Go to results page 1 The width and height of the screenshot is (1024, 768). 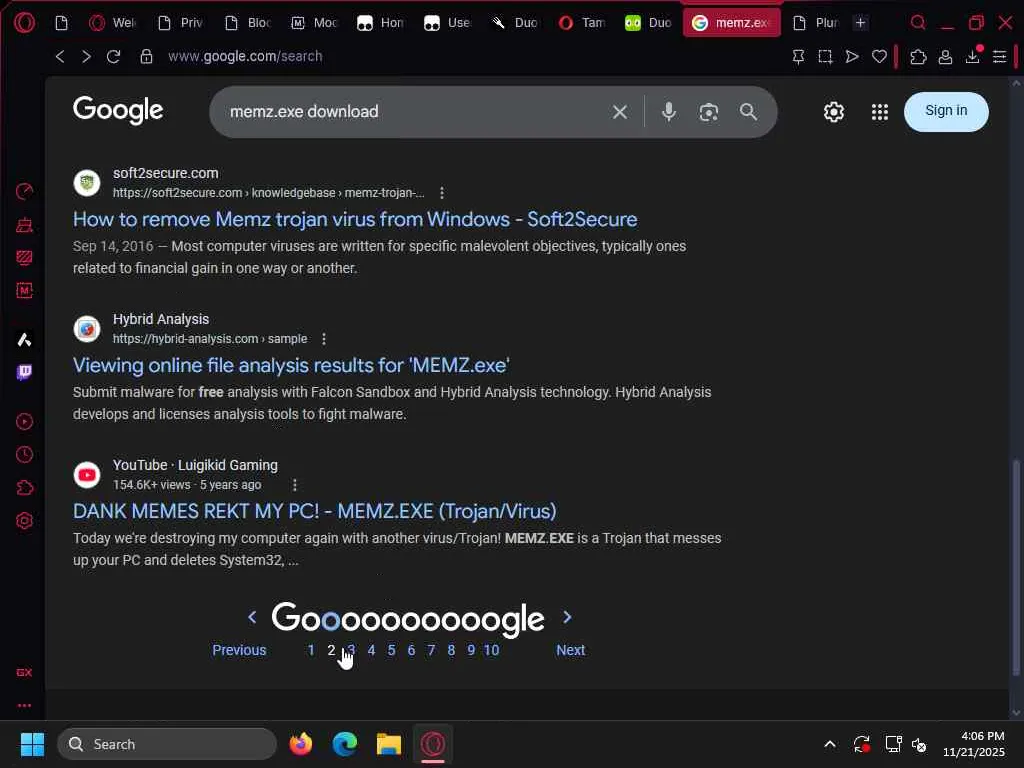(x=311, y=650)
